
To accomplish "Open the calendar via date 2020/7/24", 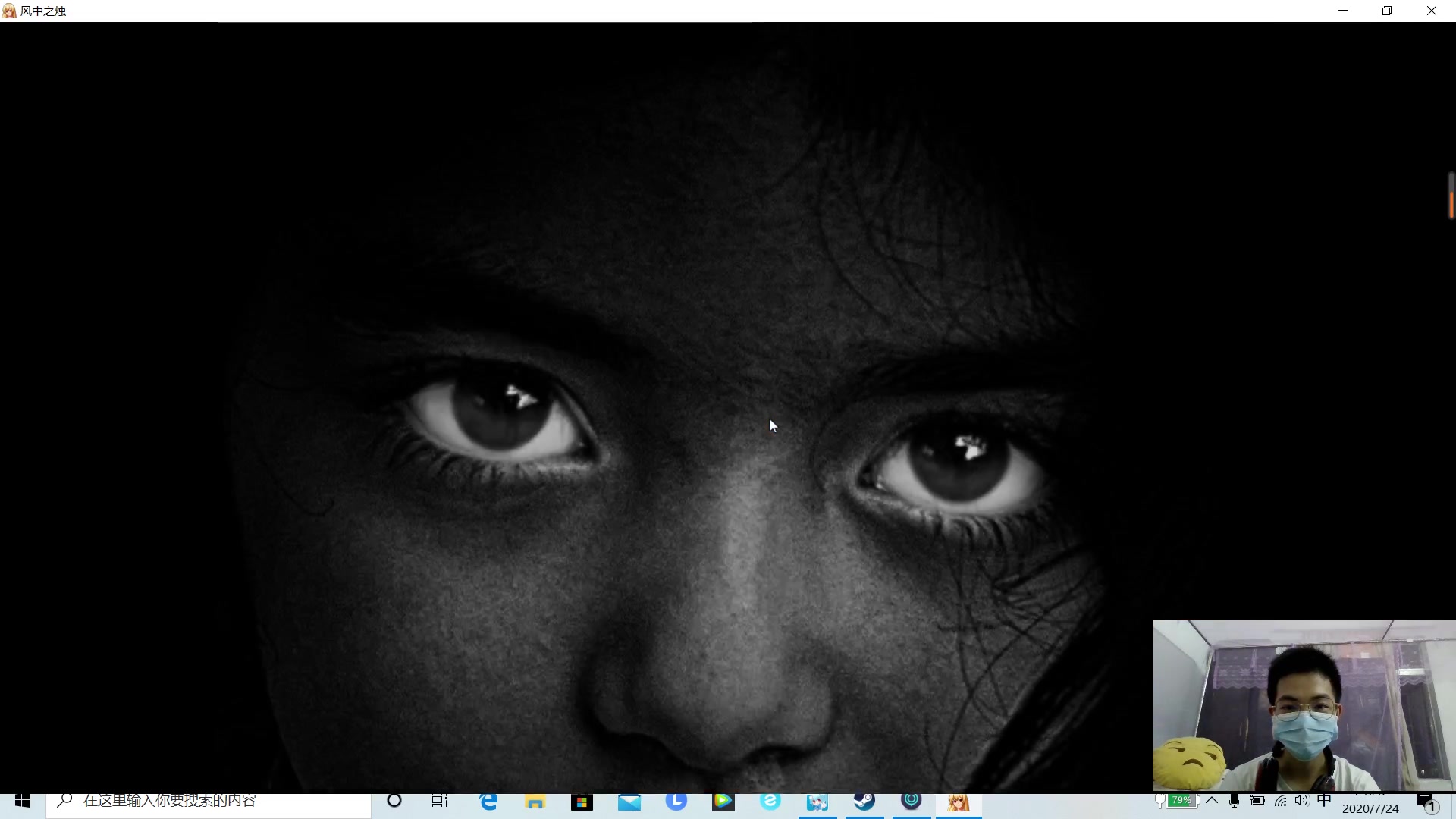I will tap(1370, 809).
